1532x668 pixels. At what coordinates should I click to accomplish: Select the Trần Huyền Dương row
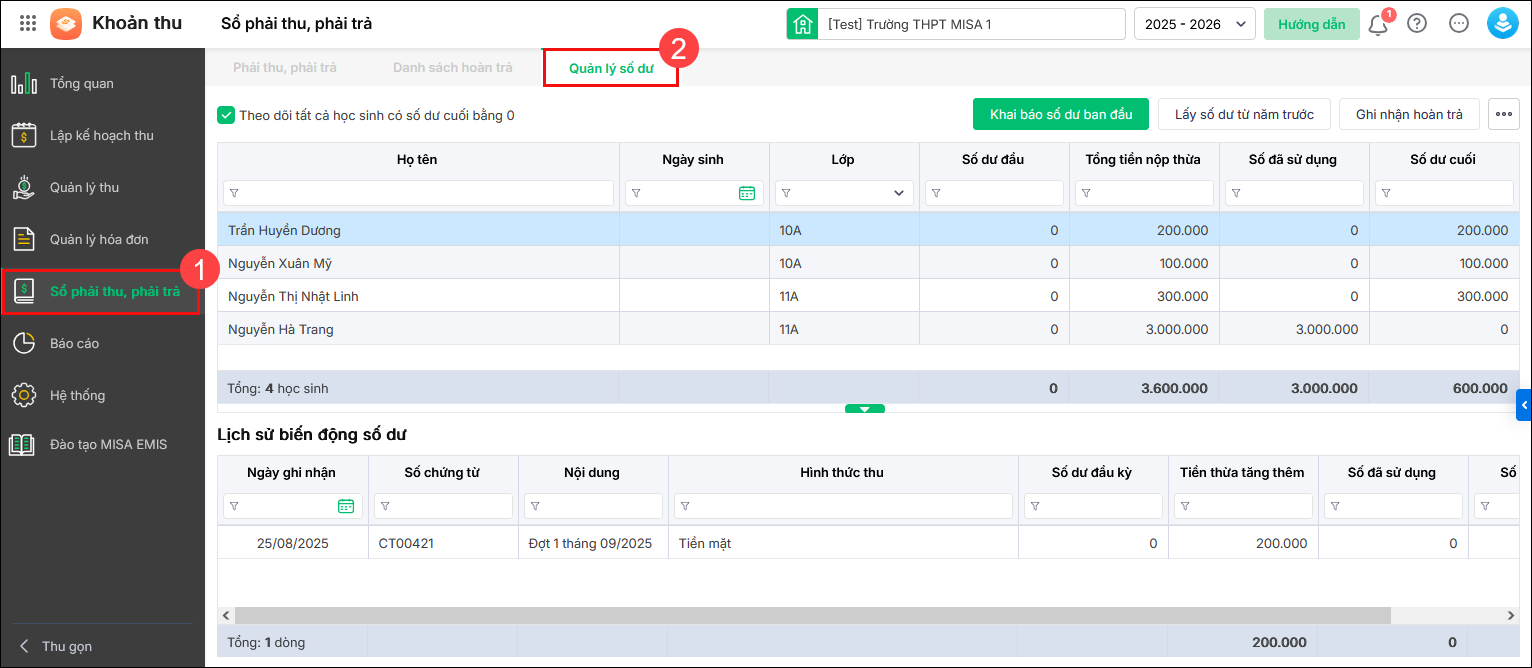click(867, 230)
